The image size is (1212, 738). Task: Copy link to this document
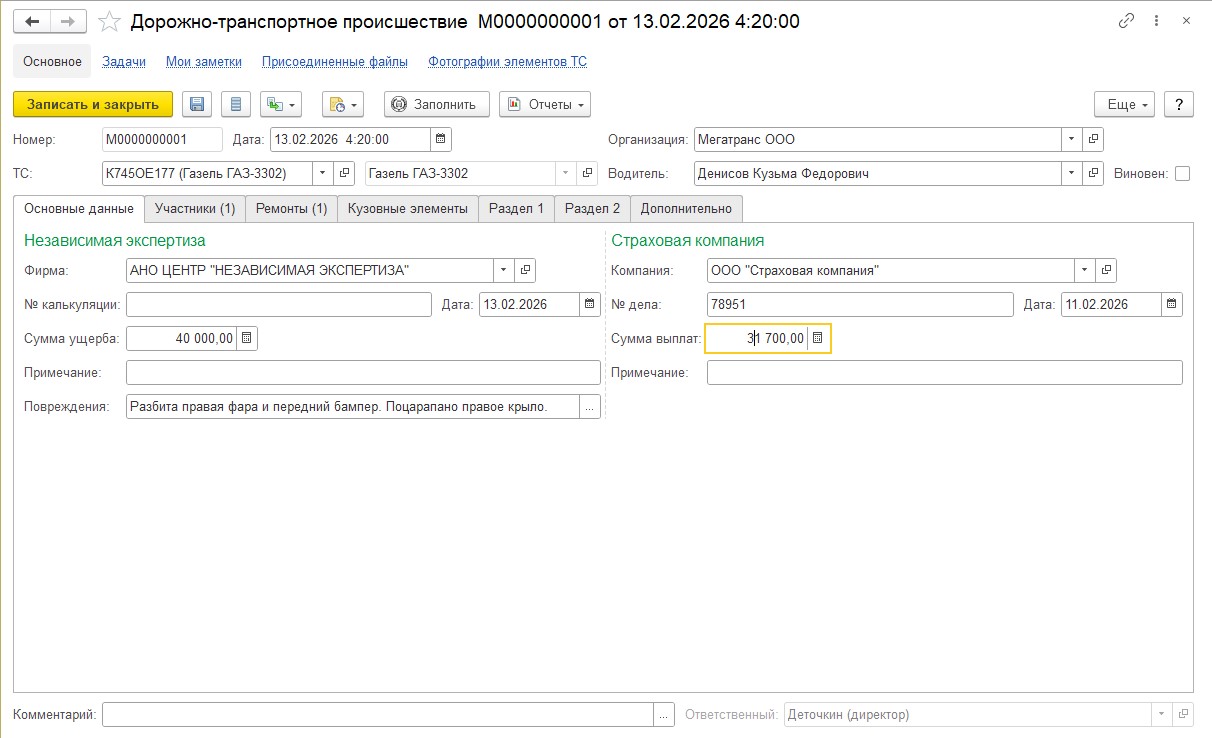pos(1127,21)
